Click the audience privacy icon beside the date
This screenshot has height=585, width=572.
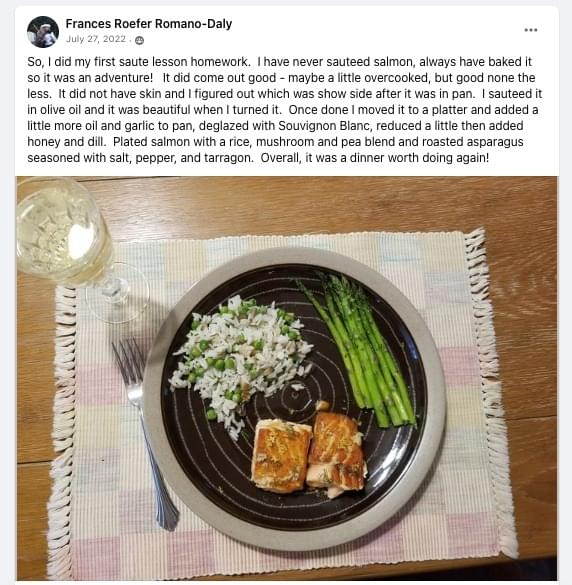click(x=140, y=40)
